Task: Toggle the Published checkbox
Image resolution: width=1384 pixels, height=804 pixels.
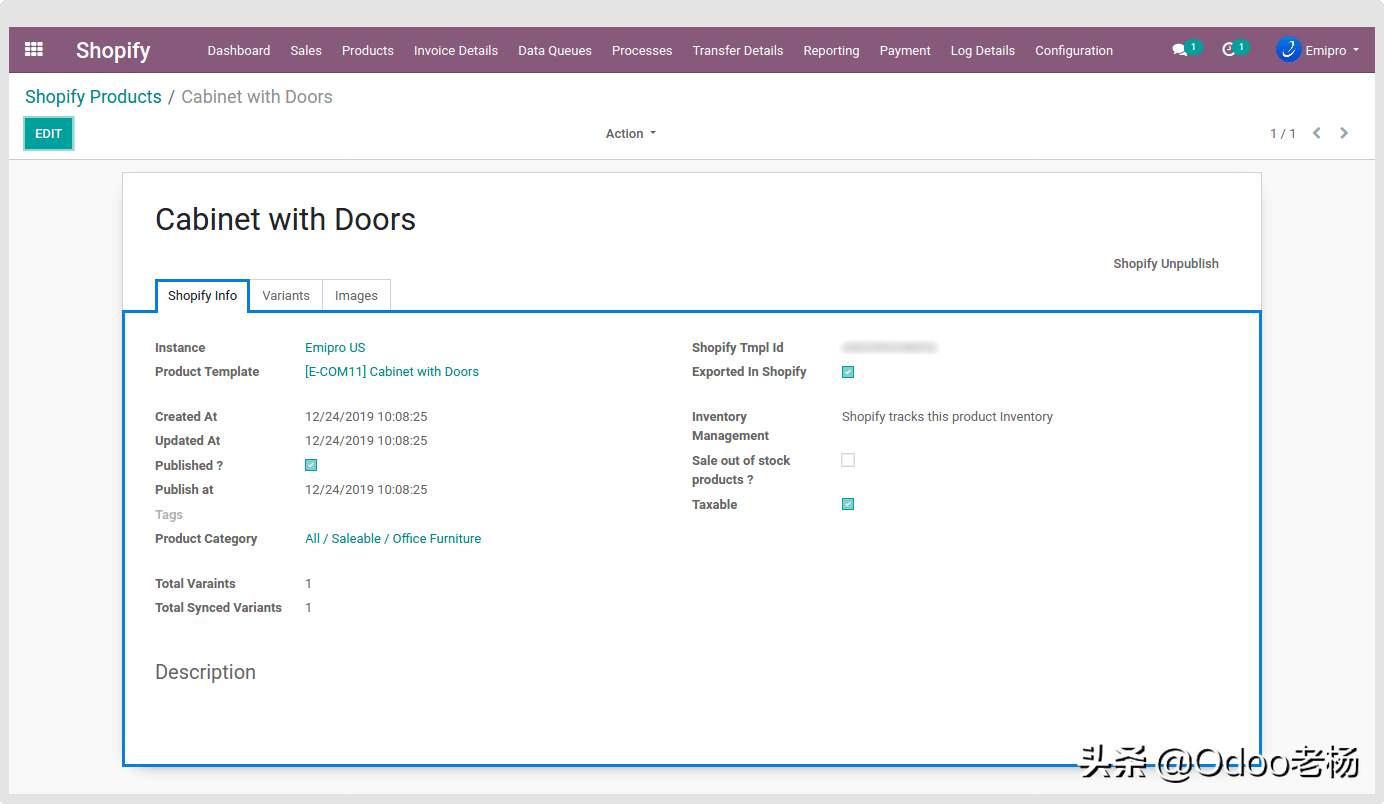Action: pyautogui.click(x=311, y=465)
